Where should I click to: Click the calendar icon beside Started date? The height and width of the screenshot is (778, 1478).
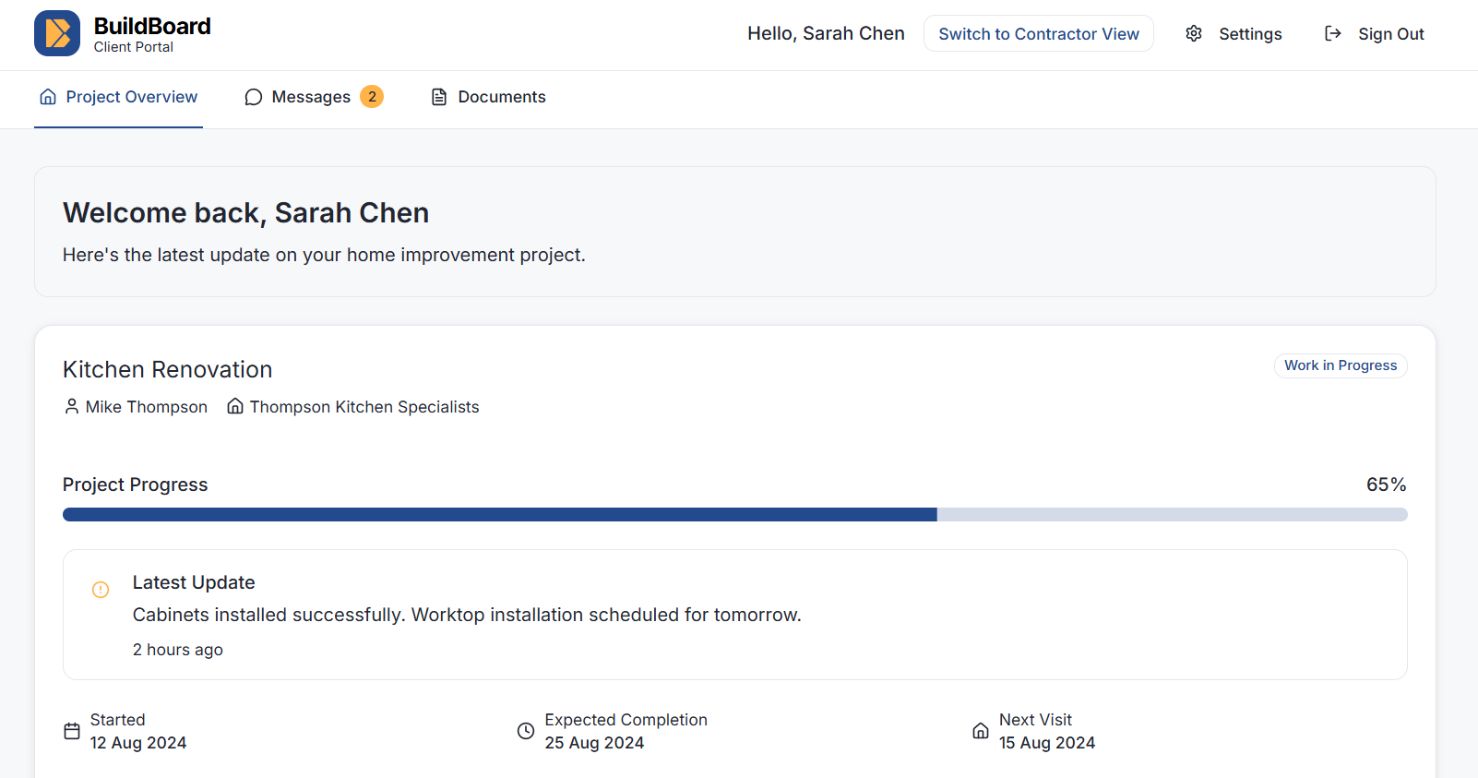71,731
